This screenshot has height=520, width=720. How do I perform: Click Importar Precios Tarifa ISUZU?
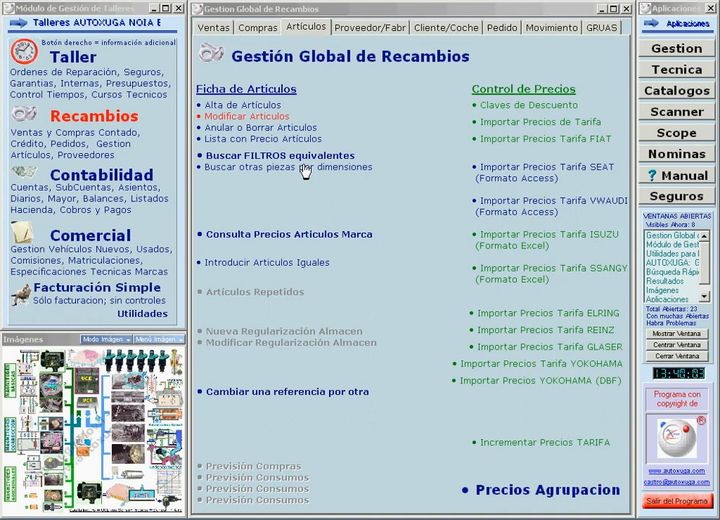pos(549,234)
